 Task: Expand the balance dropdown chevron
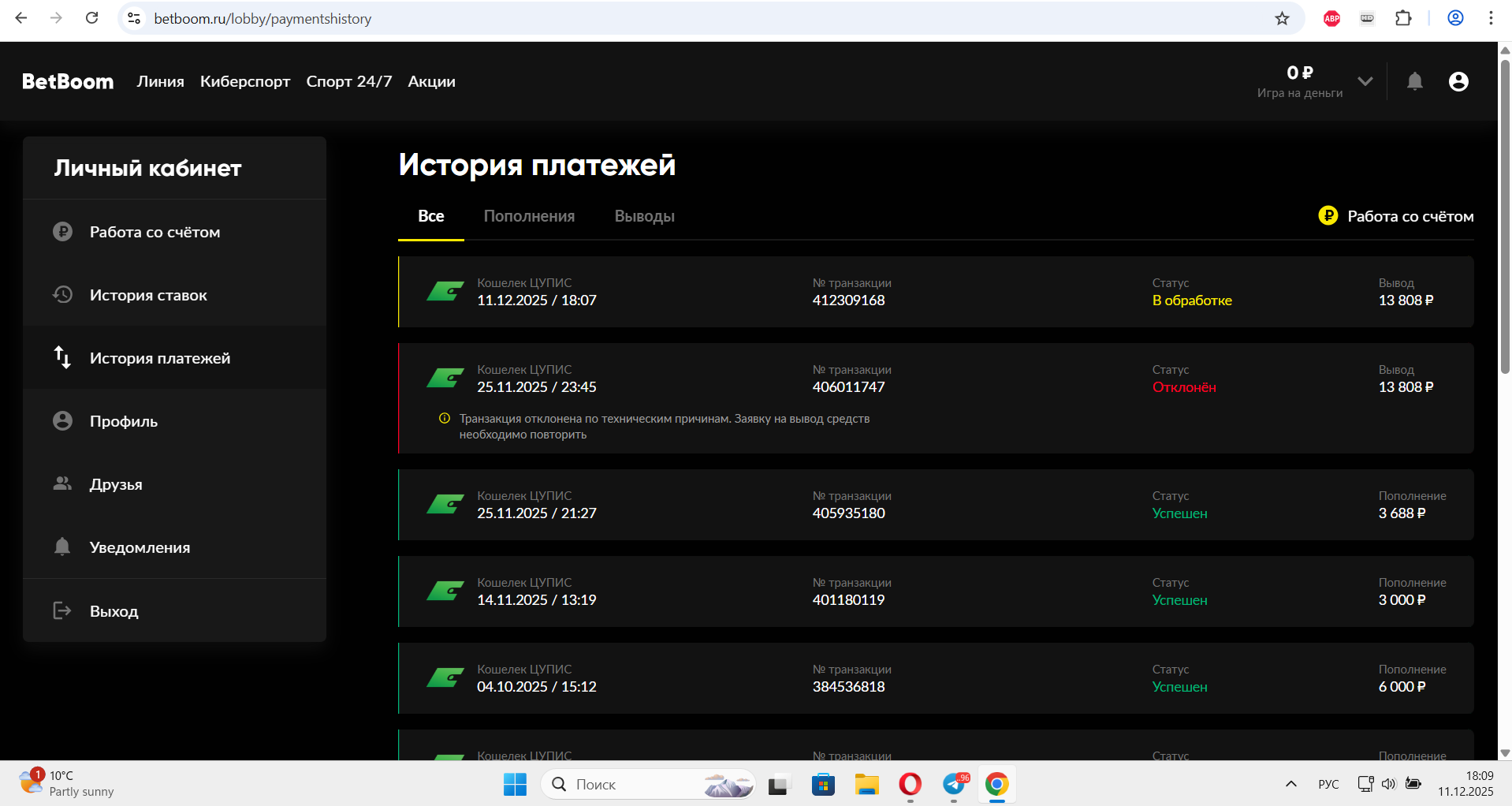1365,81
